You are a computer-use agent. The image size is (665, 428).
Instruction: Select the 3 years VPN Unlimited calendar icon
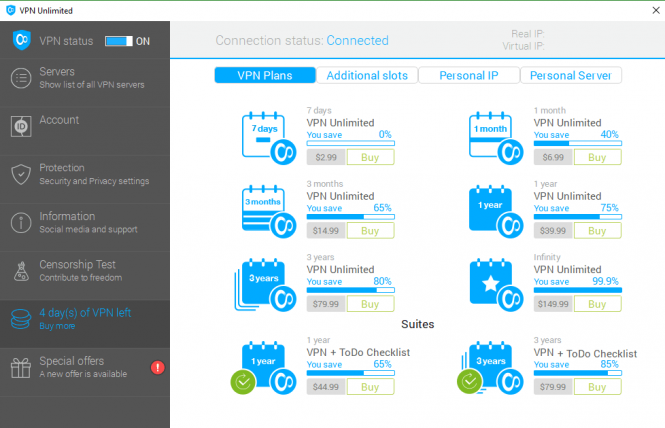[x=265, y=285]
